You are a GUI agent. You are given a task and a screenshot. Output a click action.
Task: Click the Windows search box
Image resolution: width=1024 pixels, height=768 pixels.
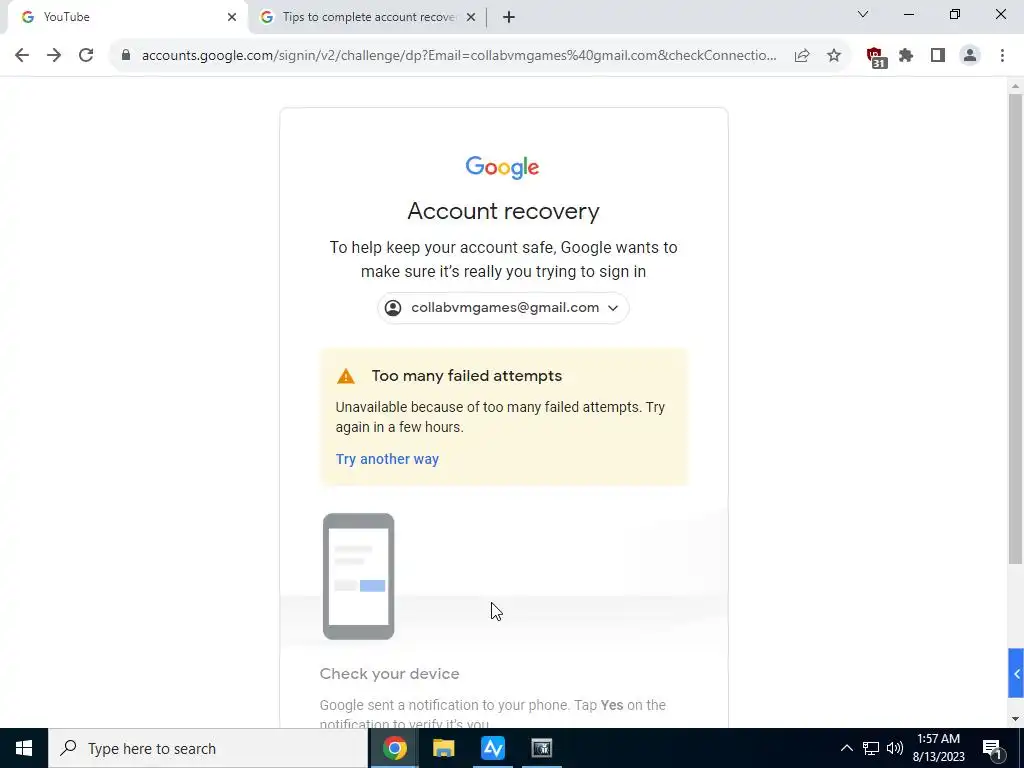click(208, 748)
